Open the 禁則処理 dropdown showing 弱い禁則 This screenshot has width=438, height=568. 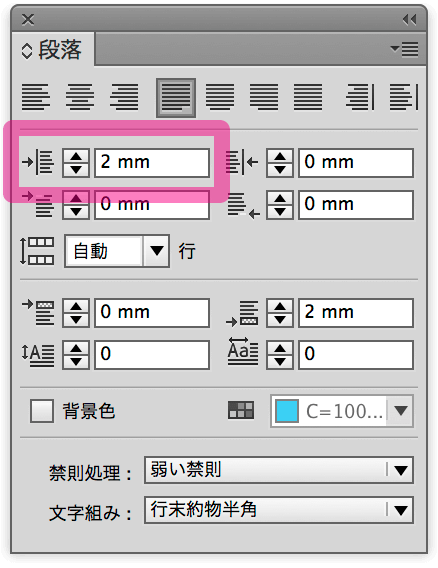(x=279, y=470)
